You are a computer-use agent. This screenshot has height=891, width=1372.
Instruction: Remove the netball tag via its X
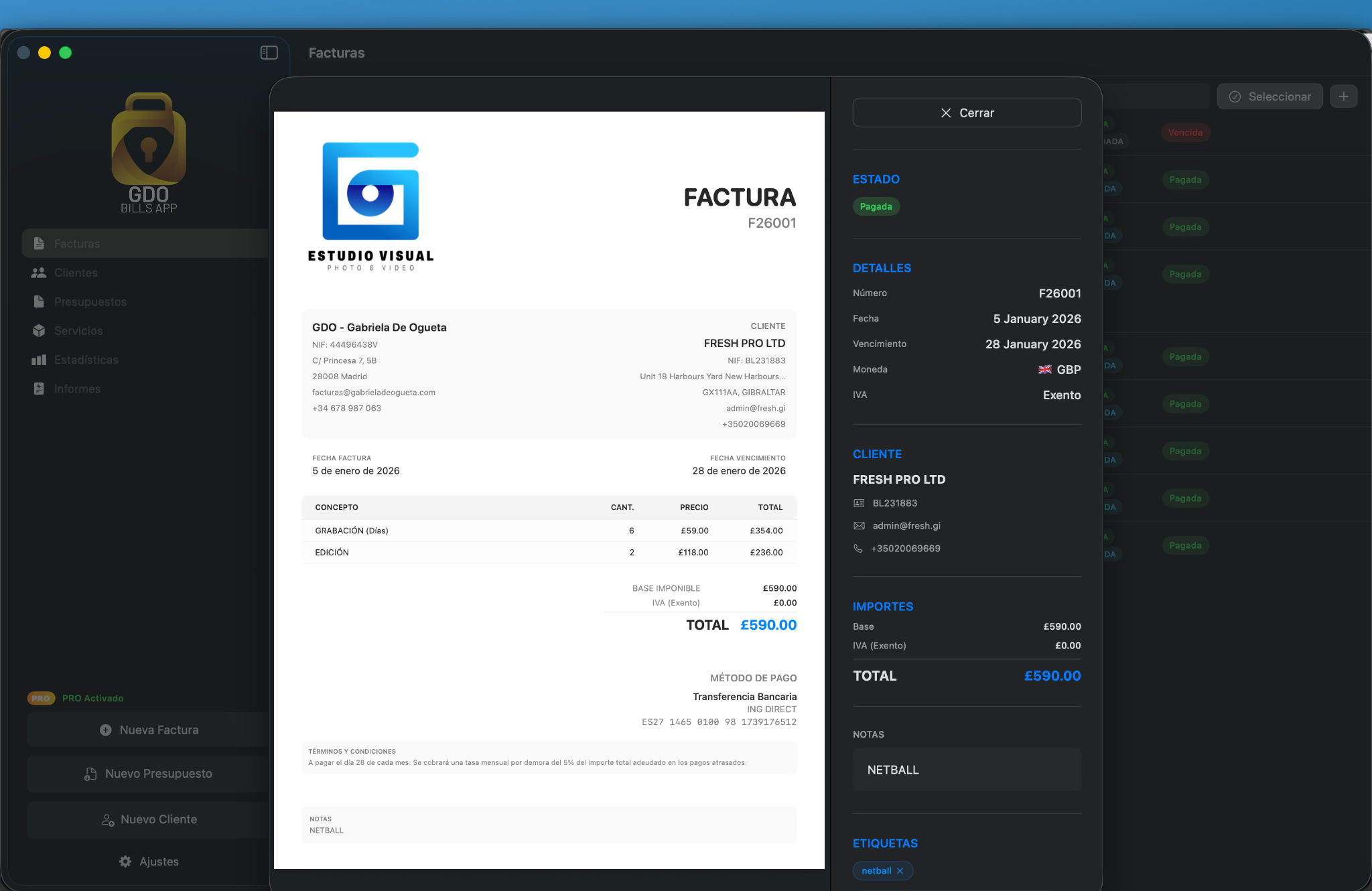click(900, 871)
